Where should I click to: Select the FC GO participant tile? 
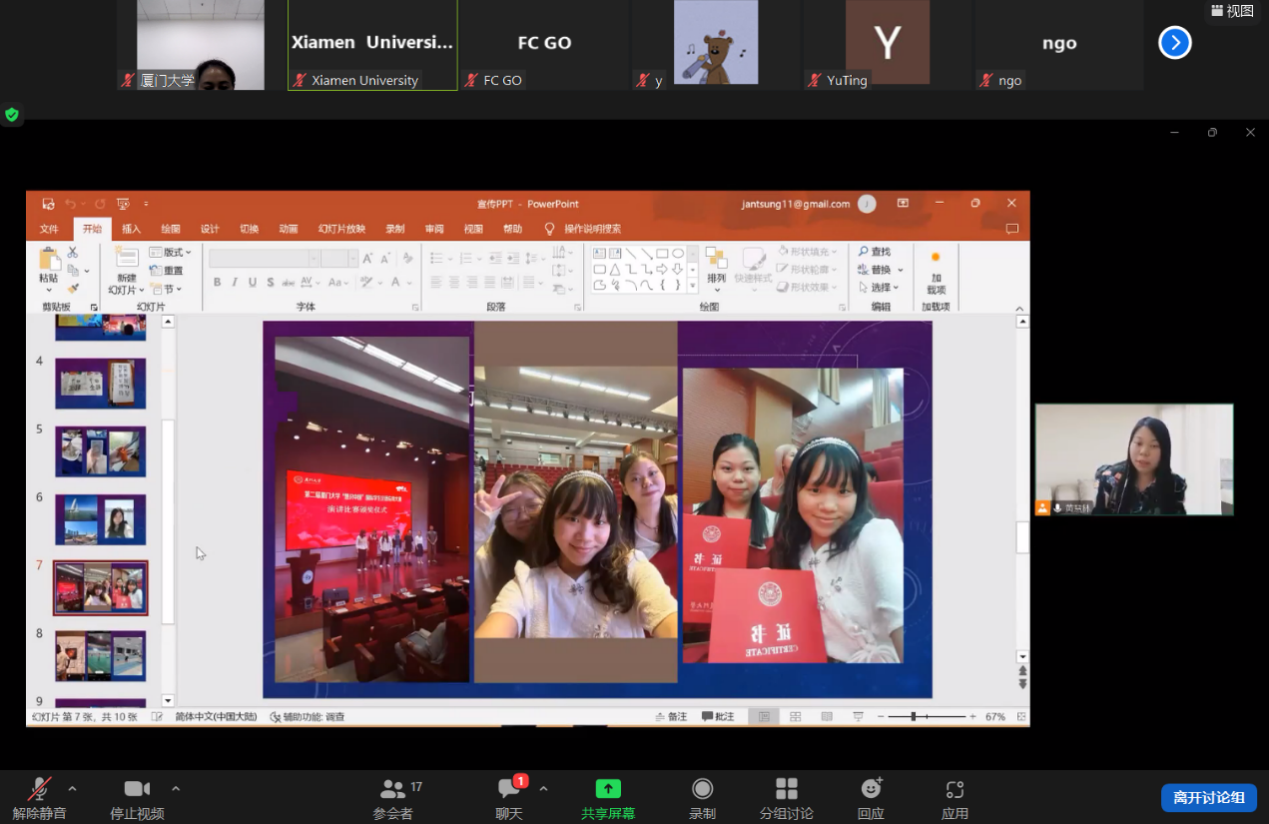click(x=544, y=45)
